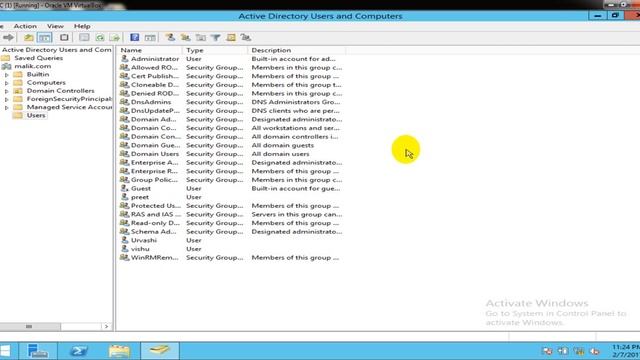Select the Guest user row
The height and width of the screenshot is (360, 640).
click(x=231, y=189)
